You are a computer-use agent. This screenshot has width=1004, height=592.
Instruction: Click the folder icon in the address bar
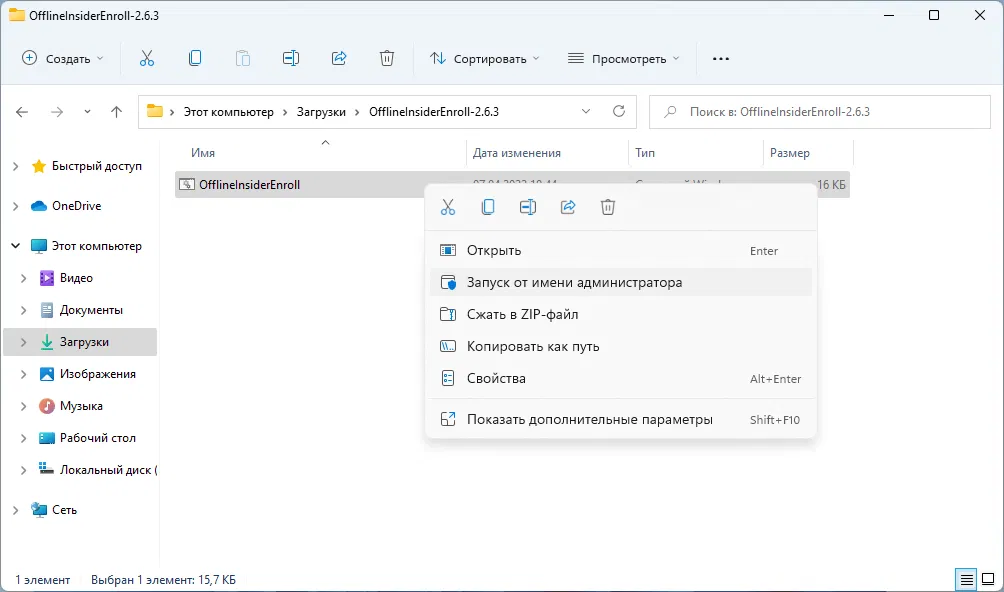point(154,111)
